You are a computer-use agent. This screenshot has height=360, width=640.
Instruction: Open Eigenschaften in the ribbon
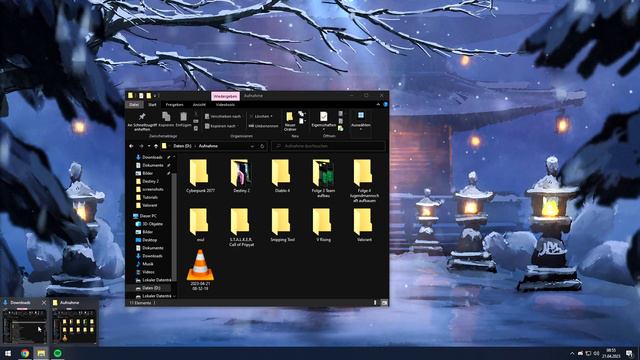tap(323, 120)
